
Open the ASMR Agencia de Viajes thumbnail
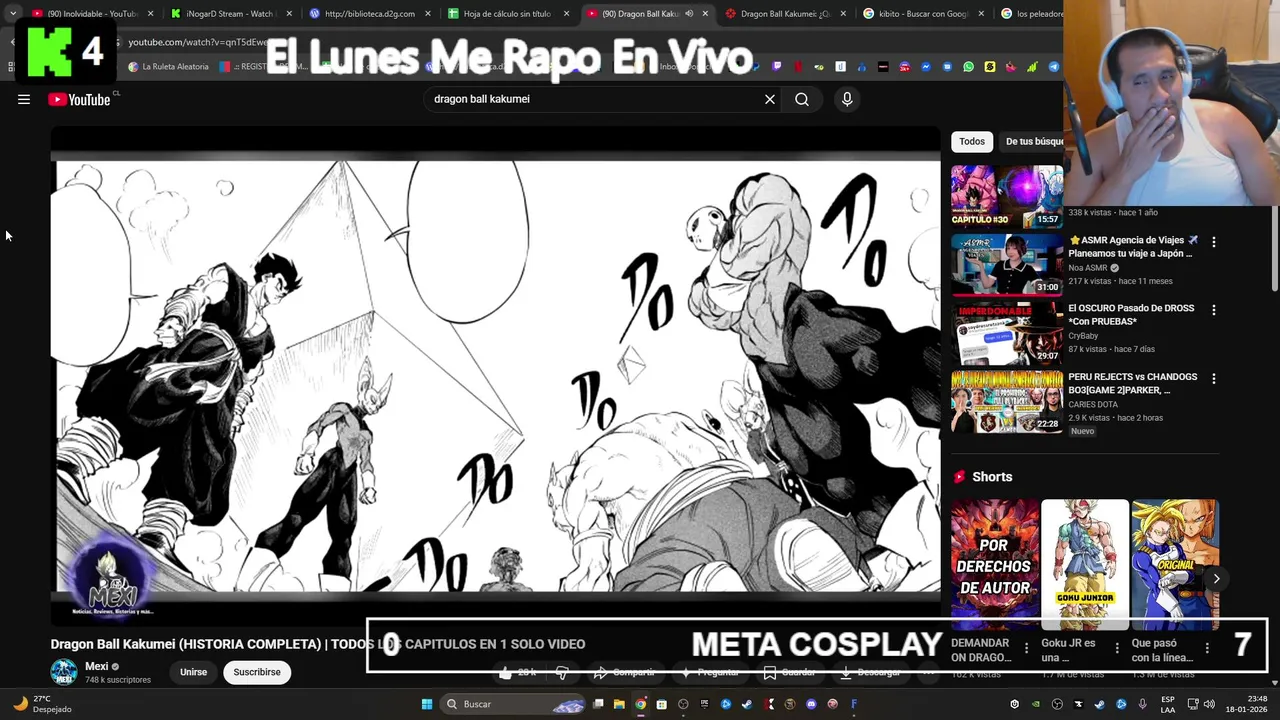coord(1006,265)
